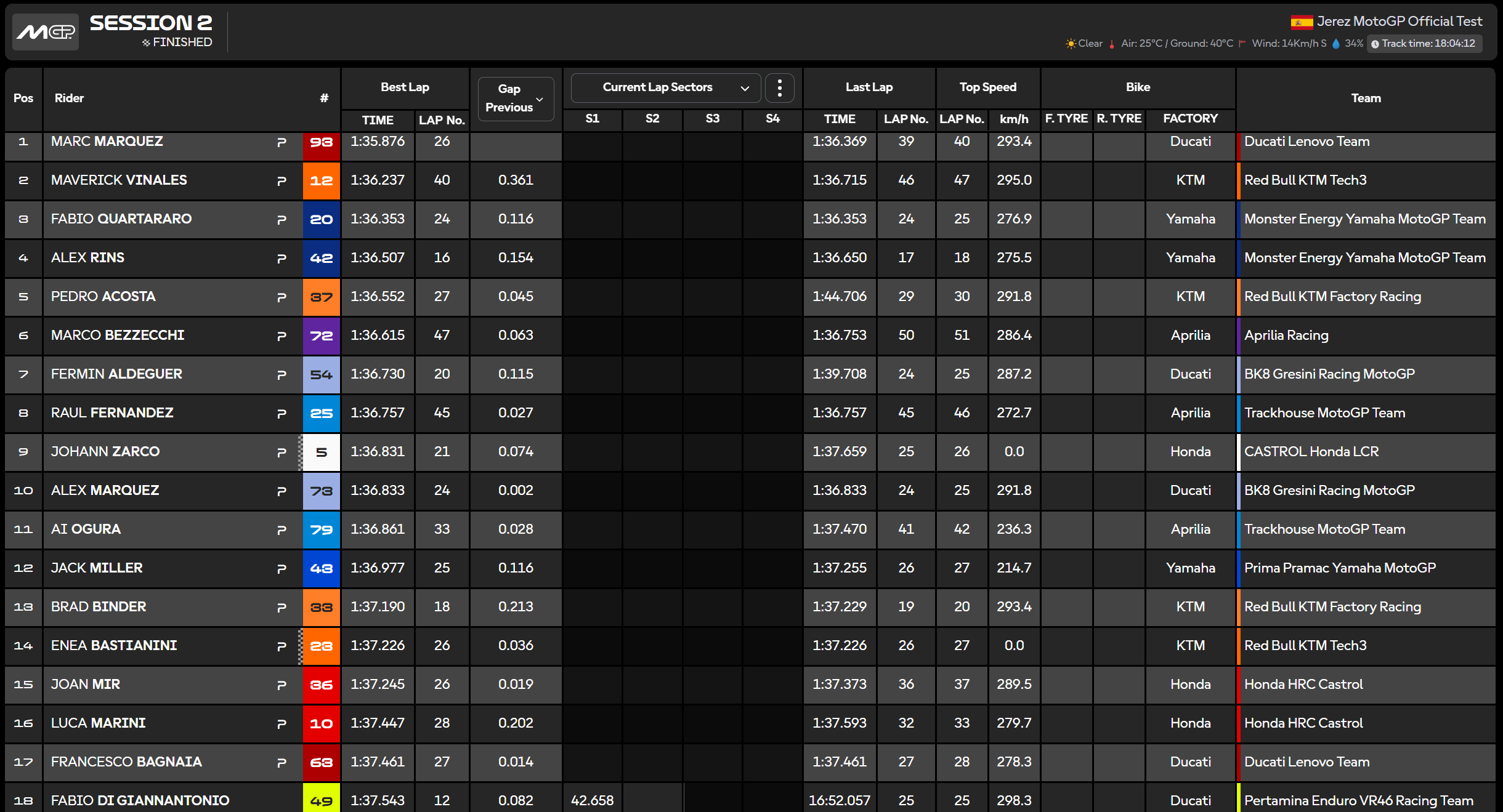The width and height of the screenshot is (1503, 812).
Task: Click the pit icon beside Johann Zarco
Action: (282, 452)
